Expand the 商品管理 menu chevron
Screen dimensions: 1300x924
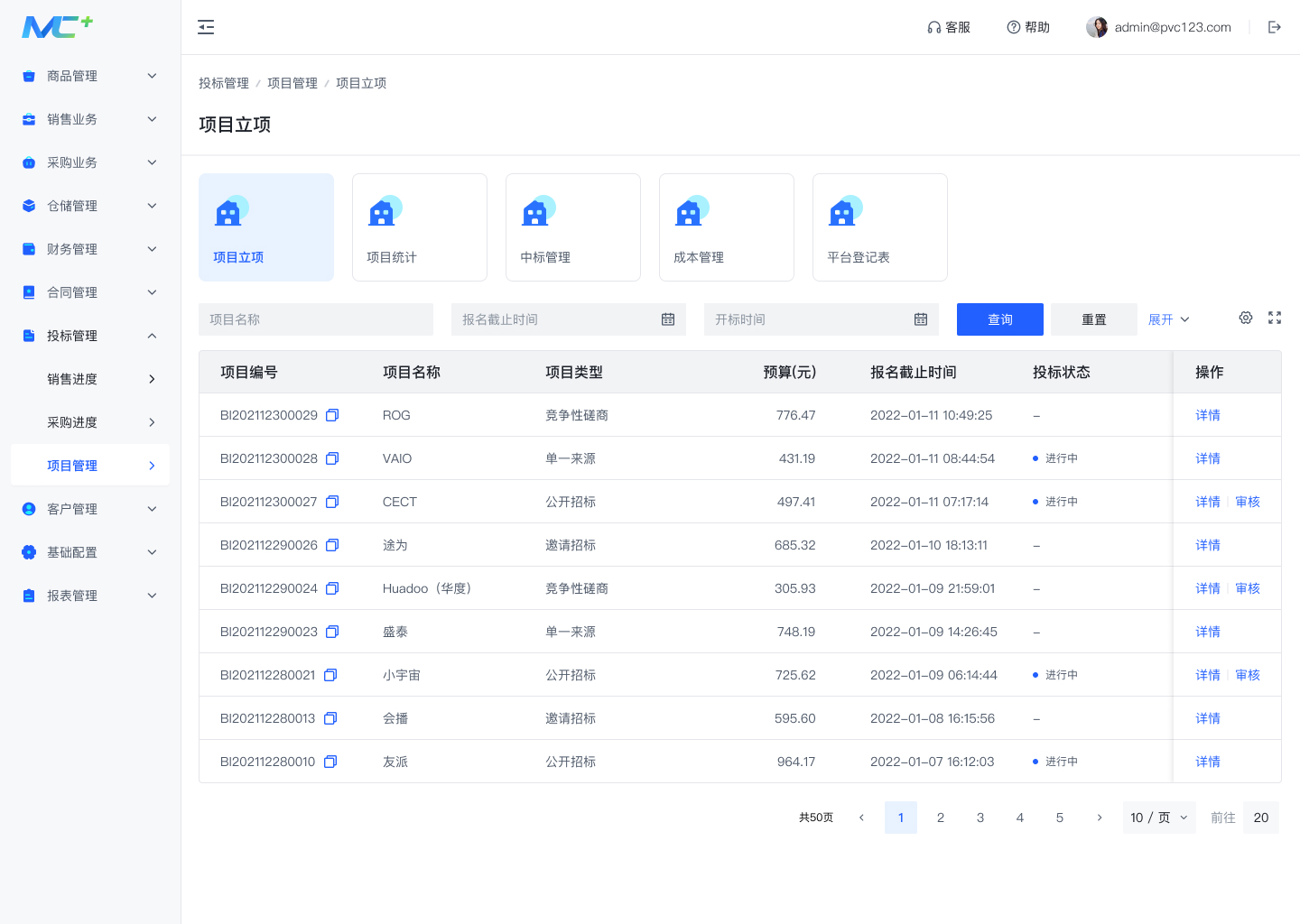(152, 76)
